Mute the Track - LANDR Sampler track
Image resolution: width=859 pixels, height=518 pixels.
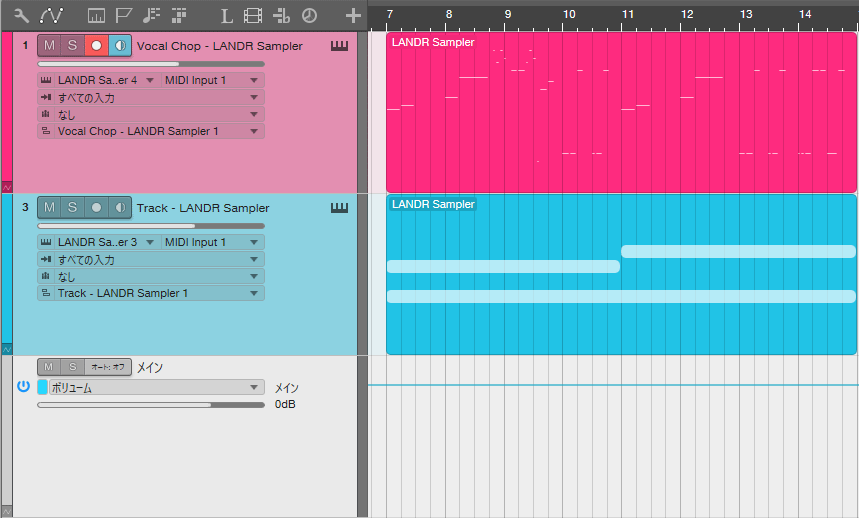pos(49,208)
